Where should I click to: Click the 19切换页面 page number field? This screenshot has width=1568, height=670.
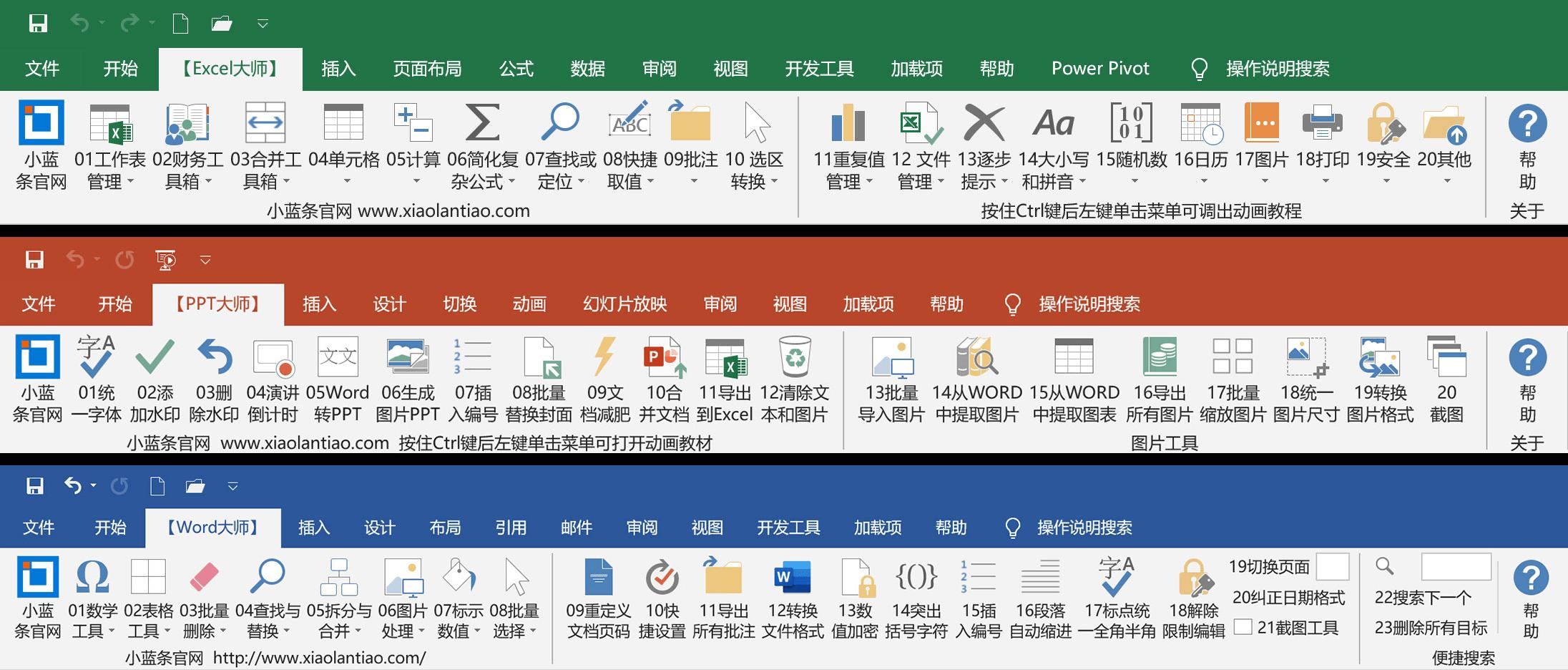pos(1333,566)
